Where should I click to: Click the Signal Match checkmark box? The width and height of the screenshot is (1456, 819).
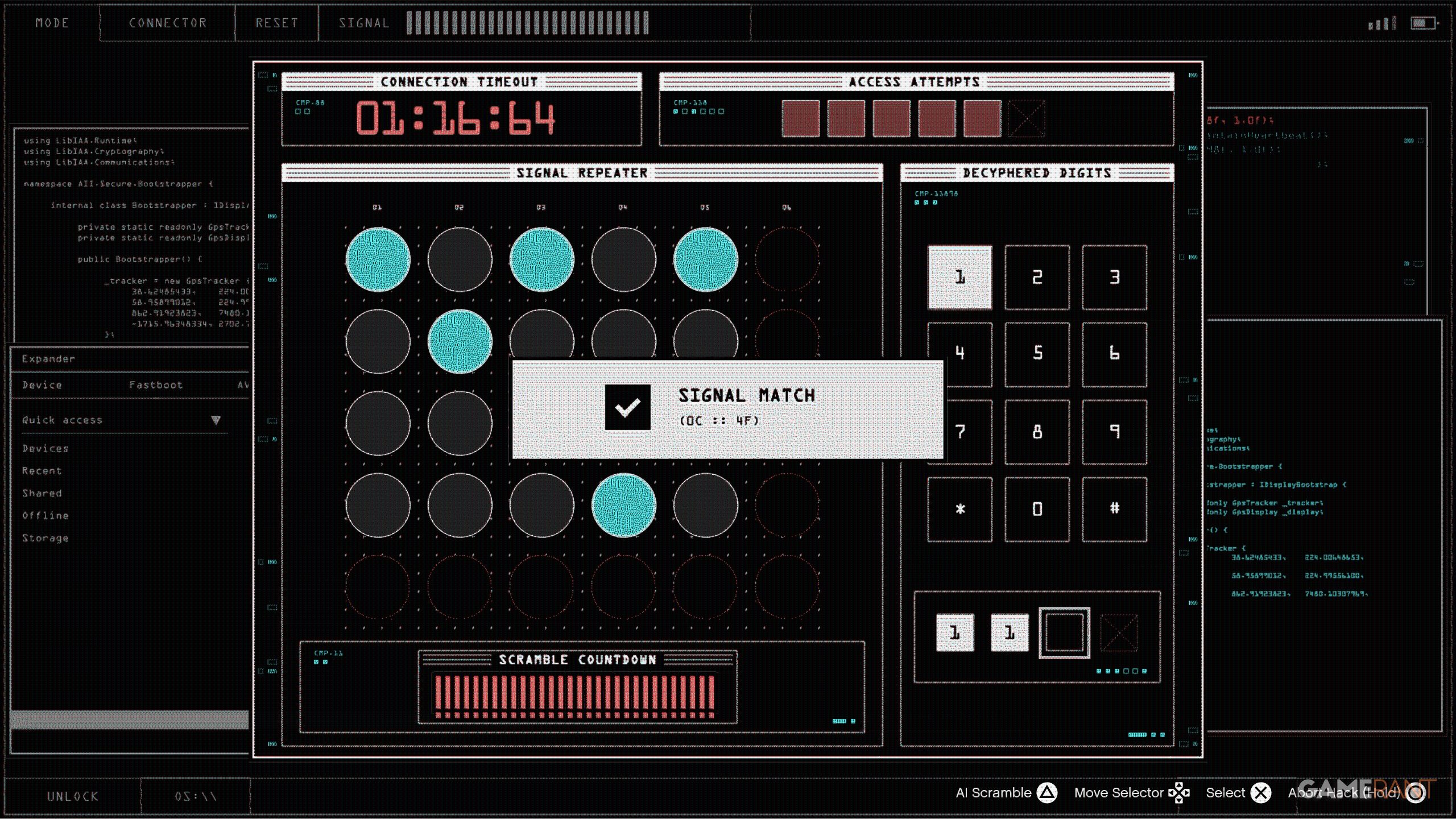click(x=627, y=407)
